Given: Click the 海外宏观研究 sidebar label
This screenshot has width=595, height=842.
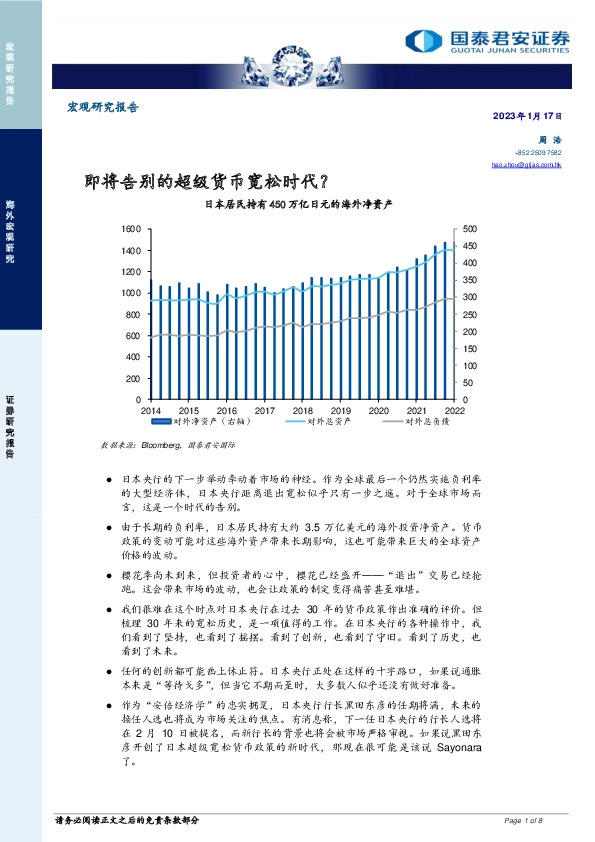Looking at the screenshot, I should tap(10, 231).
